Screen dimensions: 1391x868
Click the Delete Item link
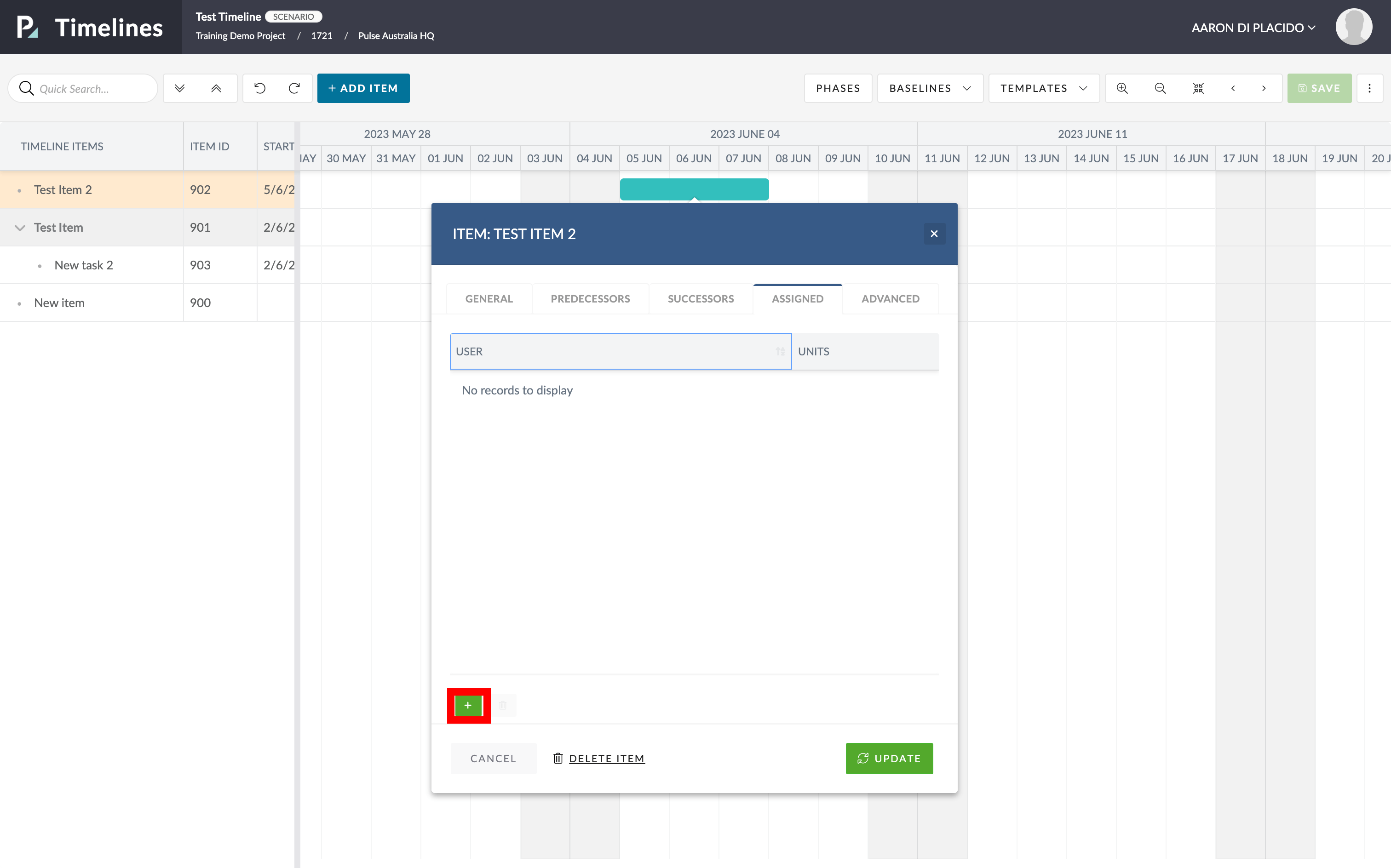pyautogui.click(x=606, y=759)
